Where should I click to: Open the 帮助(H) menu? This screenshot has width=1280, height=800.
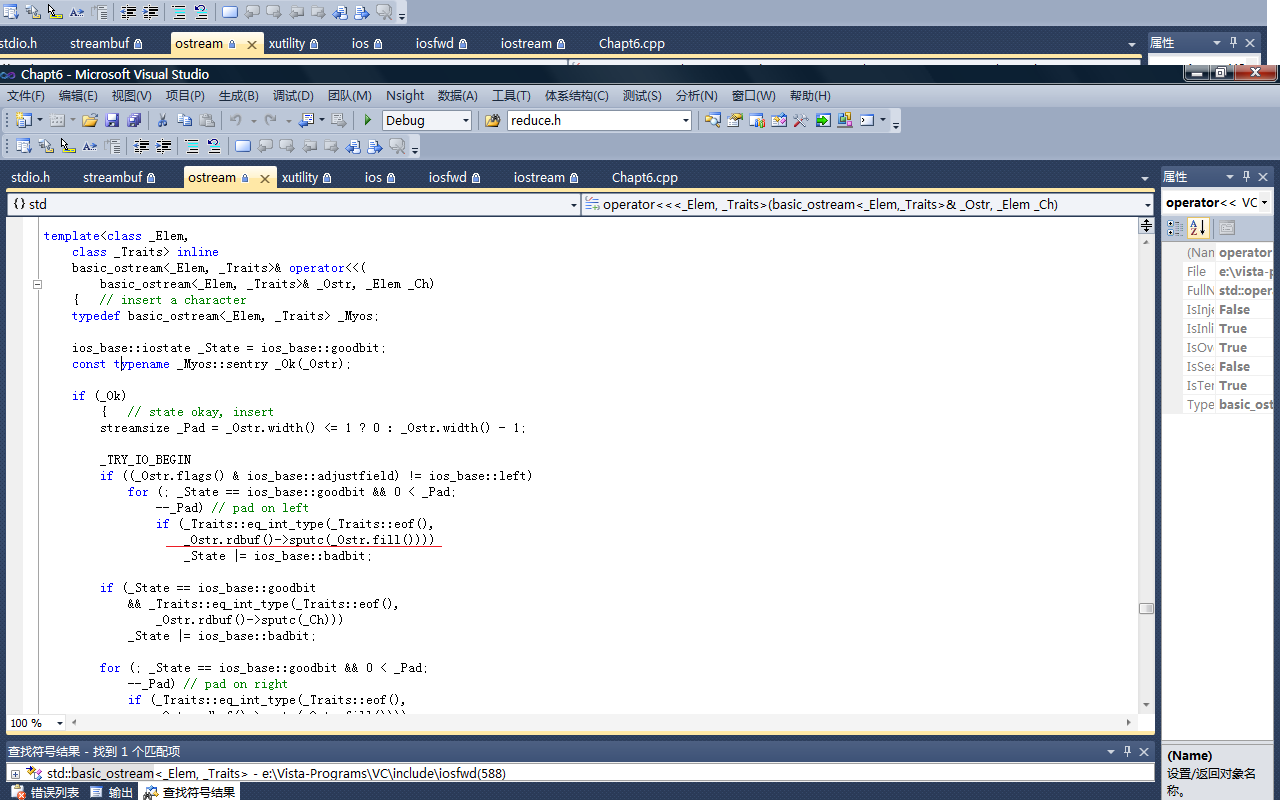810,96
